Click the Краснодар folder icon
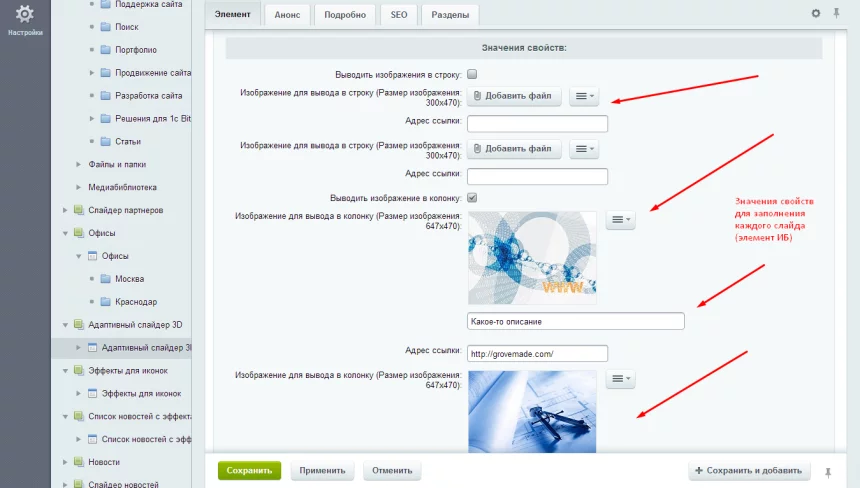The image size is (860, 488). pyautogui.click(x=106, y=301)
